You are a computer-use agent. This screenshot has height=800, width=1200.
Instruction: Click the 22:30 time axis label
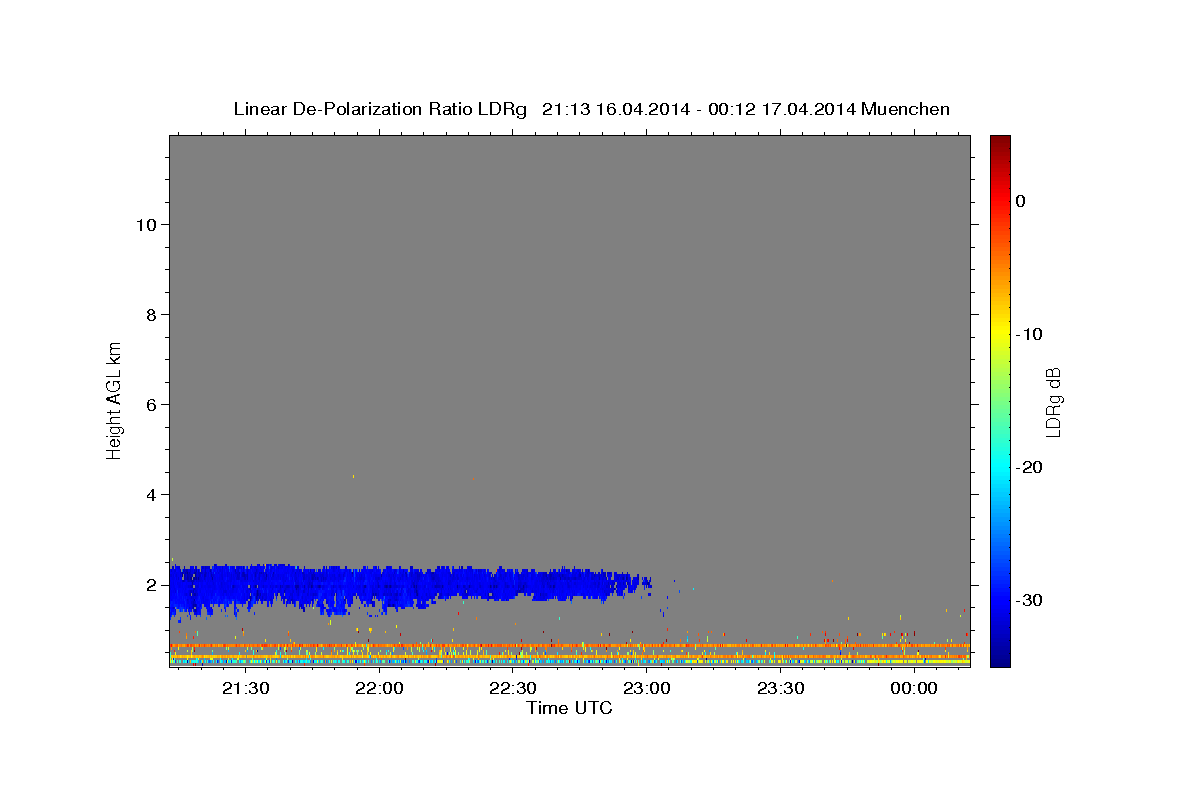[x=513, y=688]
